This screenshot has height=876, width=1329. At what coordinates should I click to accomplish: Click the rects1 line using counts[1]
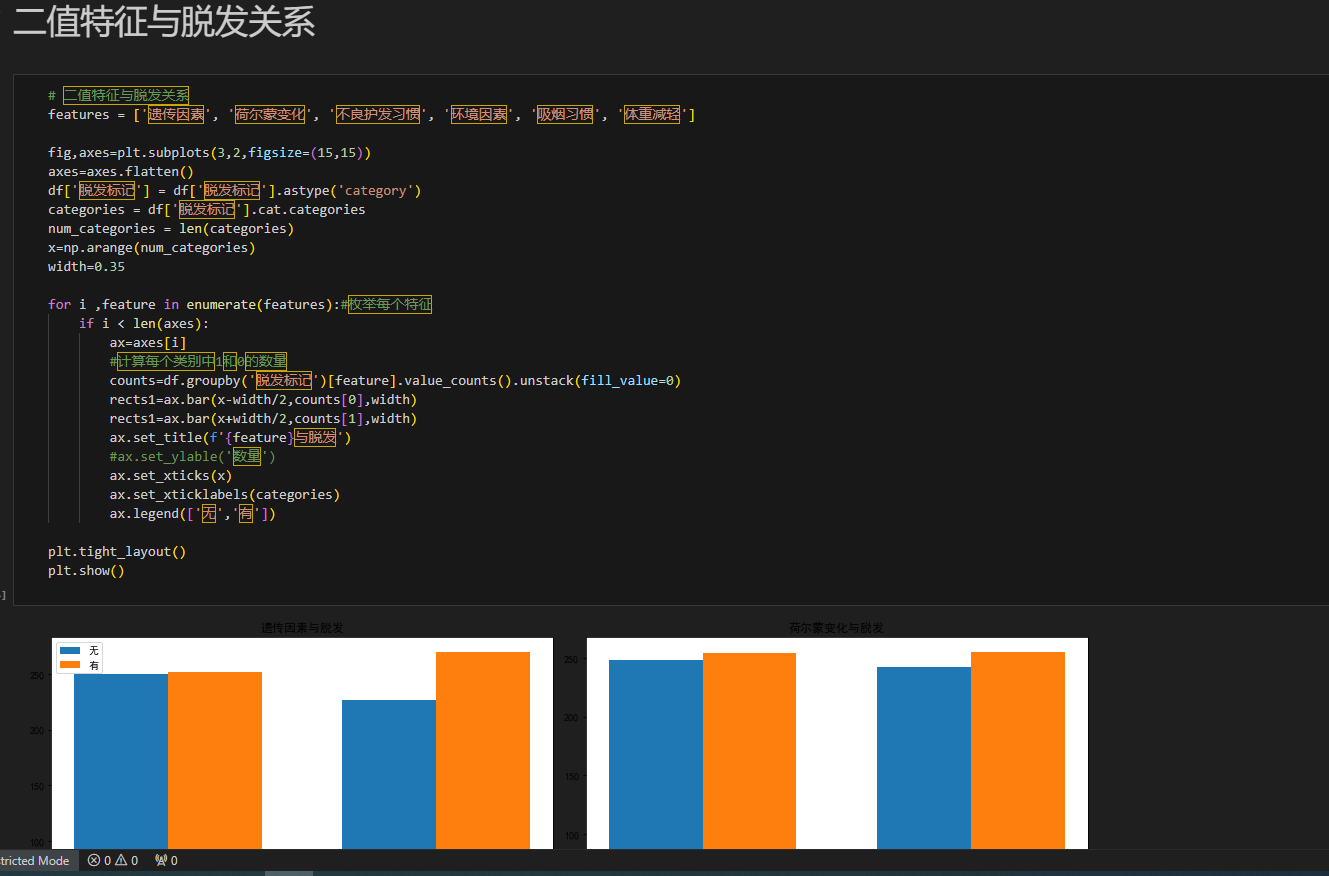tap(263, 418)
